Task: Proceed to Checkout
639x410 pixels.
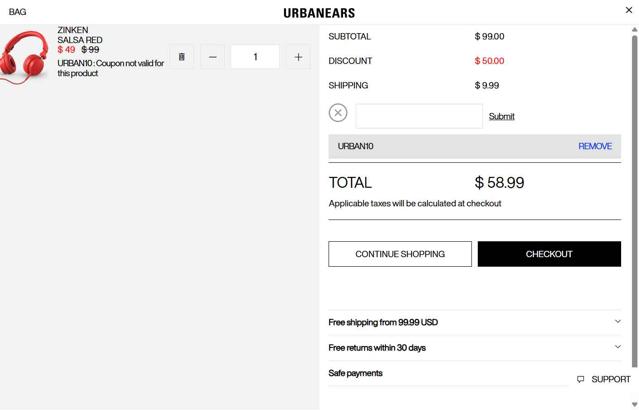Action: pyautogui.click(x=549, y=254)
